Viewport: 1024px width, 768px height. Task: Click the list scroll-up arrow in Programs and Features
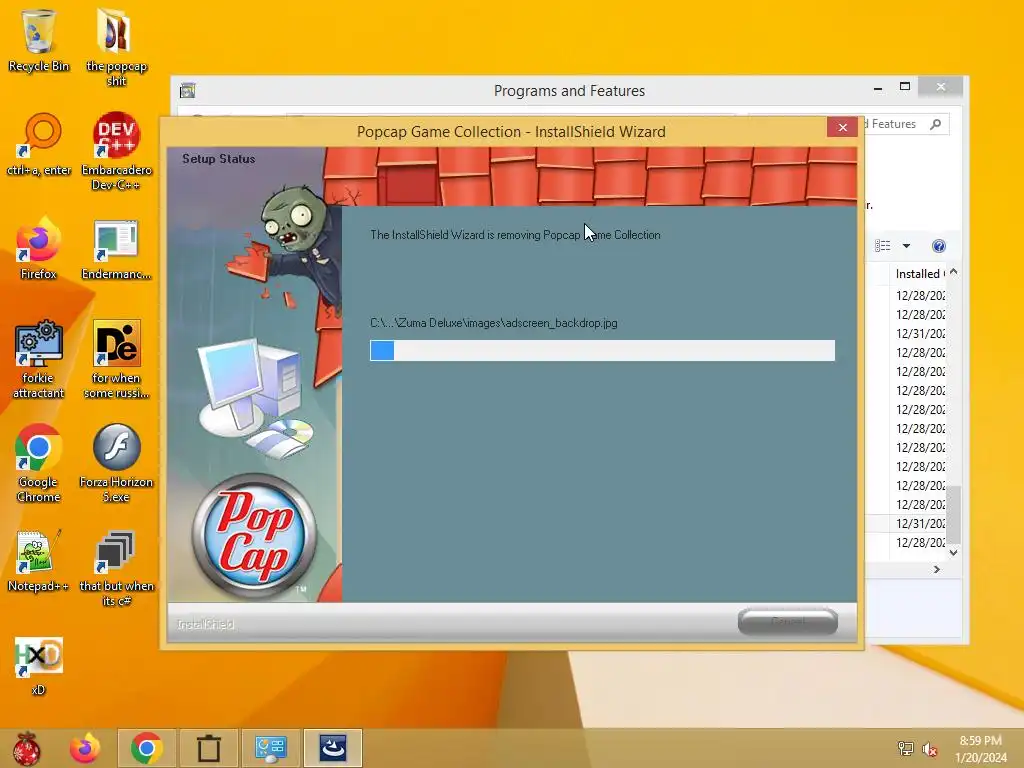(953, 272)
